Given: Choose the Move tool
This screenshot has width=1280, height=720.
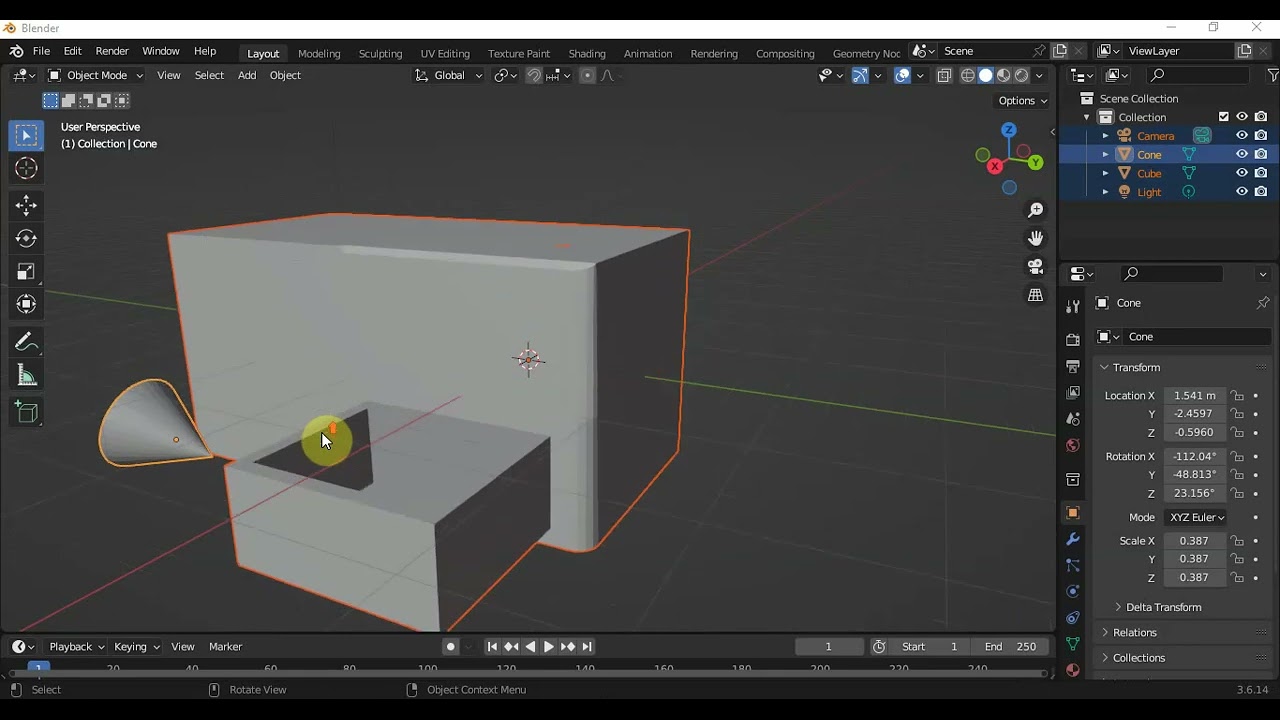Looking at the screenshot, I should [27, 205].
